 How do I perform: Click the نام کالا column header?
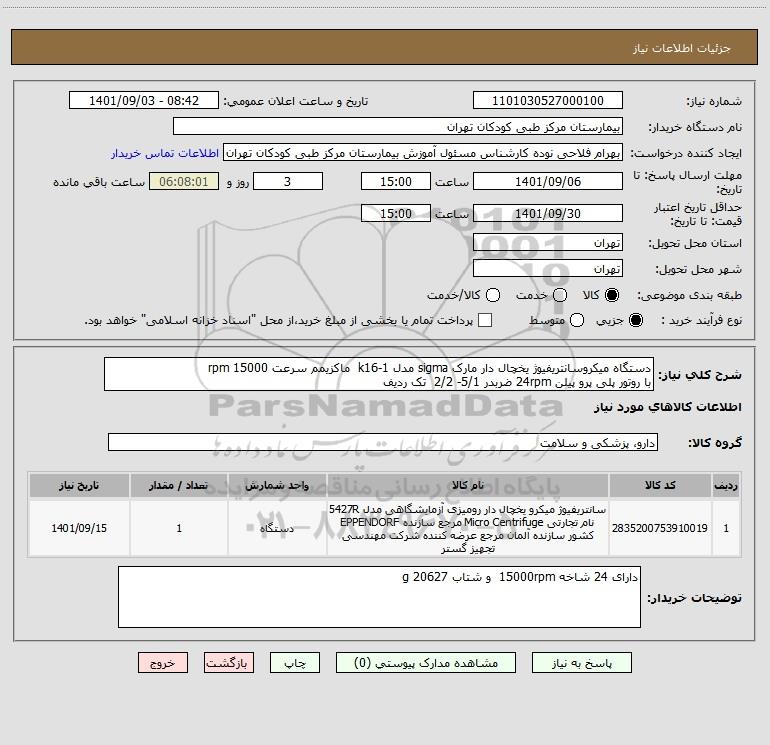pyautogui.click(x=468, y=486)
